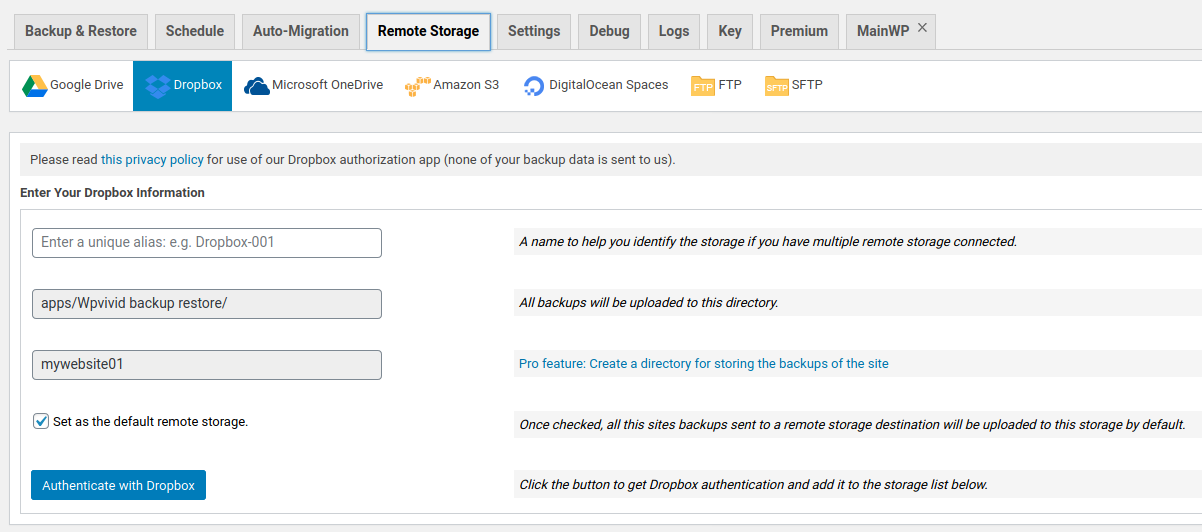This screenshot has height=532, width=1202.
Task: Choose the Microsoft OneDrive cloud icon
Action: pos(257,86)
